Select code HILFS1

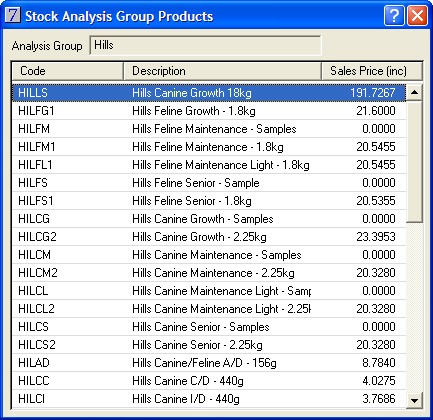(36, 201)
